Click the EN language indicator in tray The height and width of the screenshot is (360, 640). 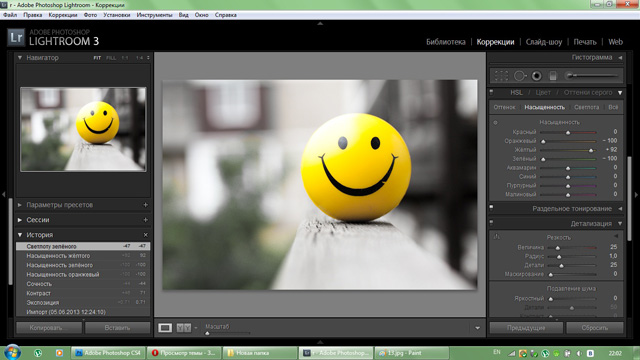[497, 352]
